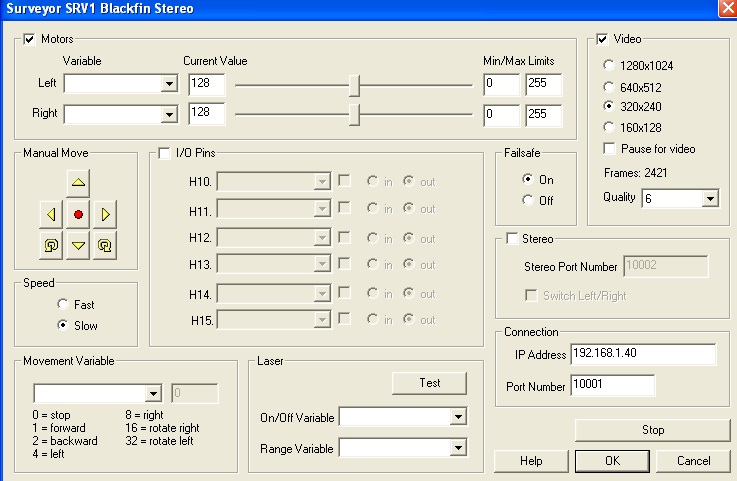Click the red stop dot button
The height and width of the screenshot is (481, 737).
[x=78, y=213]
